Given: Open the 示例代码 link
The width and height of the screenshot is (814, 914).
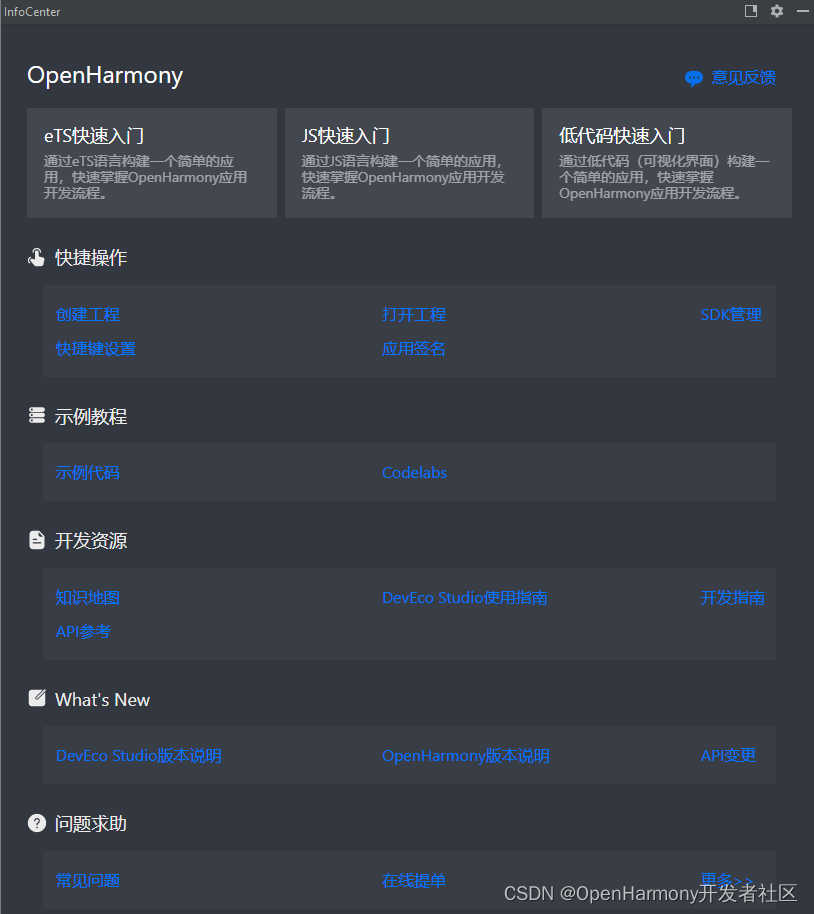Looking at the screenshot, I should 87,473.
